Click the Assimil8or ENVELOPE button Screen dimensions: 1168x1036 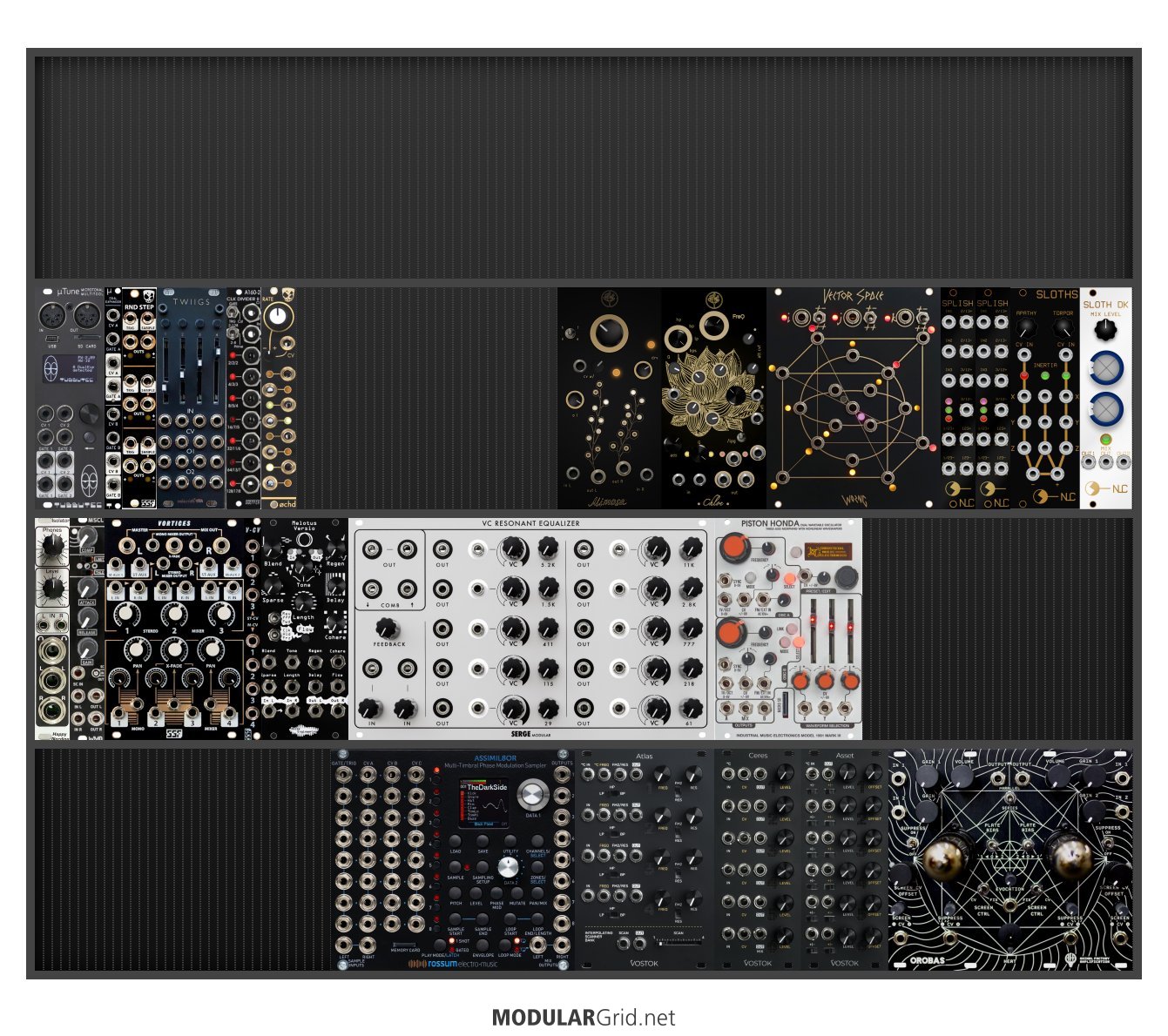coord(483,945)
